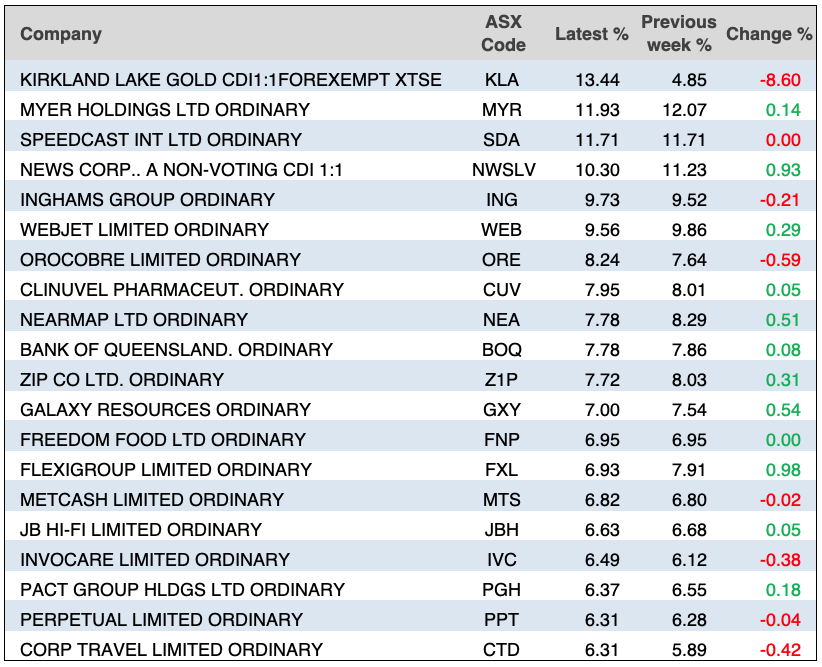Click the Change % column header
The width and height of the screenshot is (822, 667).
pyautogui.click(x=768, y=34)
